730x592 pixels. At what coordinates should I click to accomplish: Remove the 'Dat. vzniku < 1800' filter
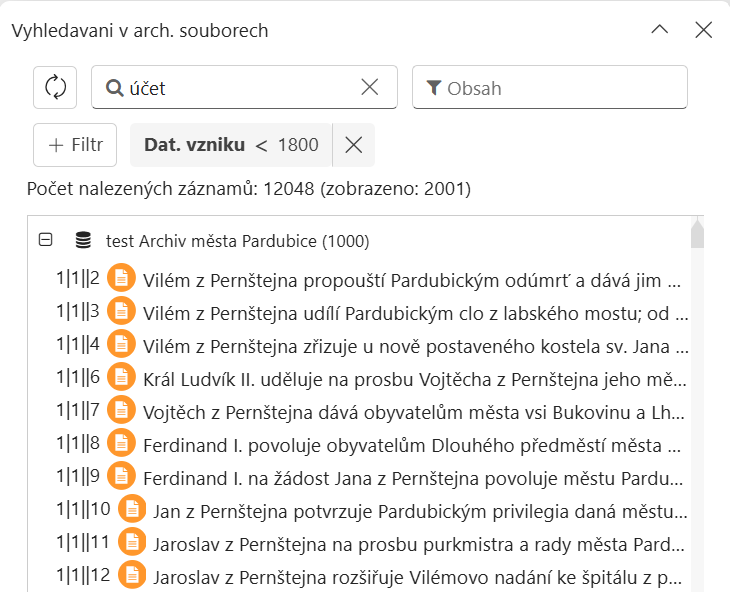353,145
